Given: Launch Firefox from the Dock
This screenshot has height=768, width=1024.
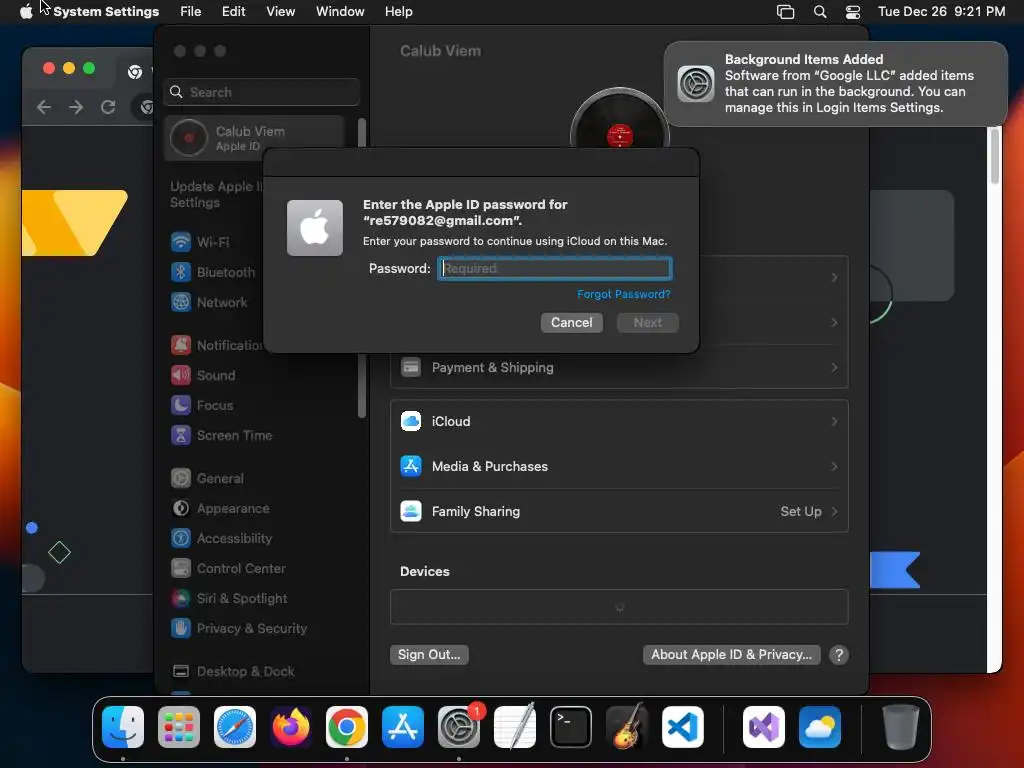Looking at the screenshot, I should [291, 727].
